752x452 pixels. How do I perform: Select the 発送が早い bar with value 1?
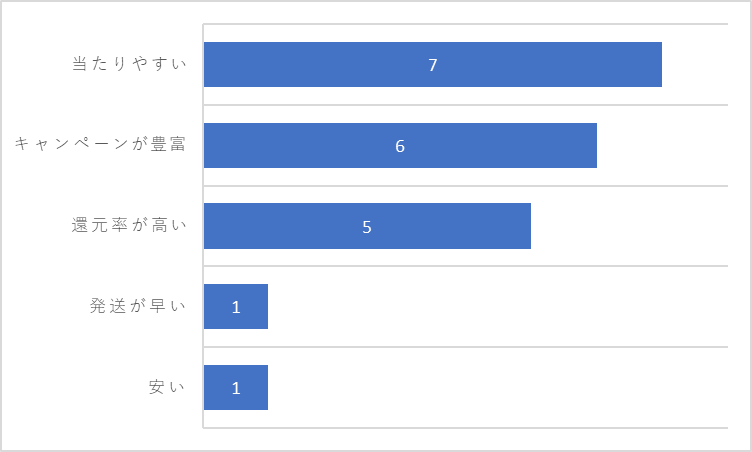[235, 307]
